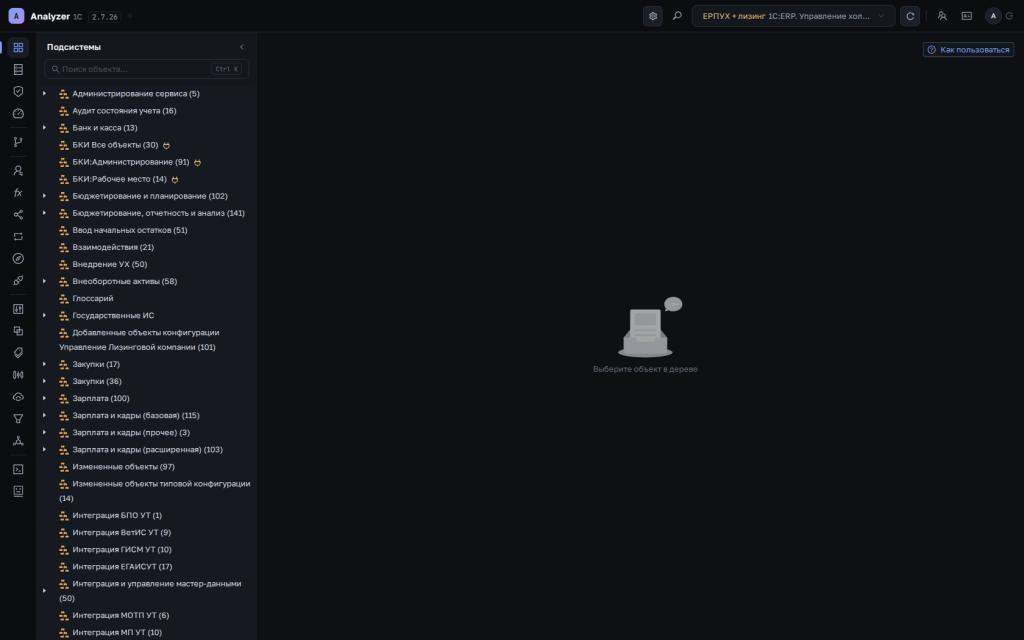1024x640 pixels.
Task: Expand the Банк и касса (13) node
Action: pyautogui.click(x=44, y=127)
